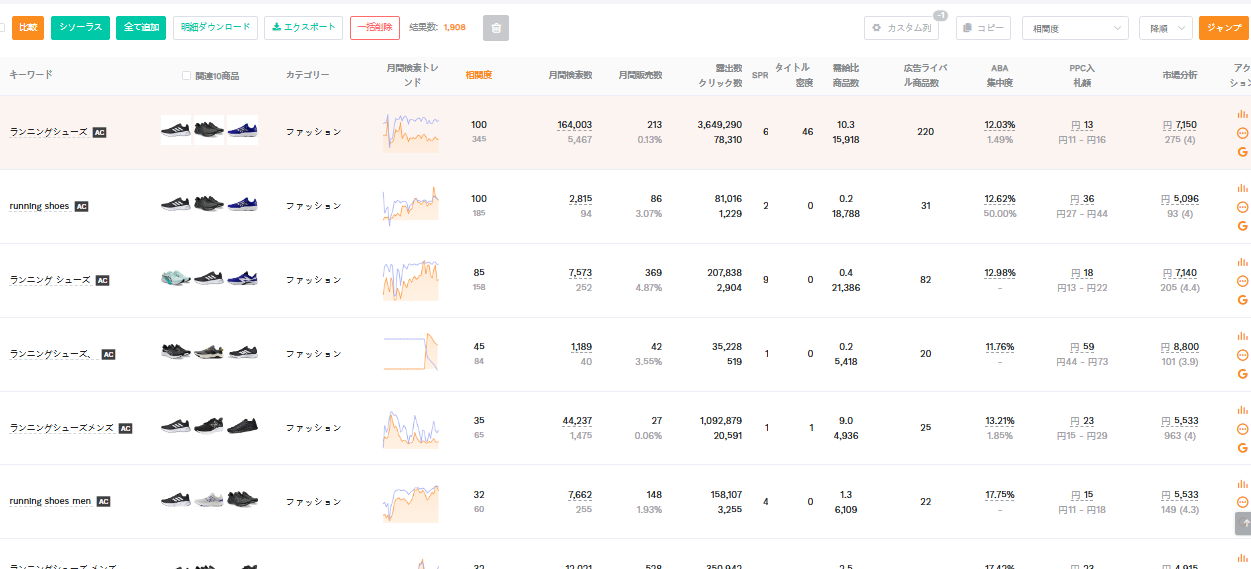Click the コピー button
Image resolution: width=1251 pixels, height=569 pixels.
click(x=983, y=28)
